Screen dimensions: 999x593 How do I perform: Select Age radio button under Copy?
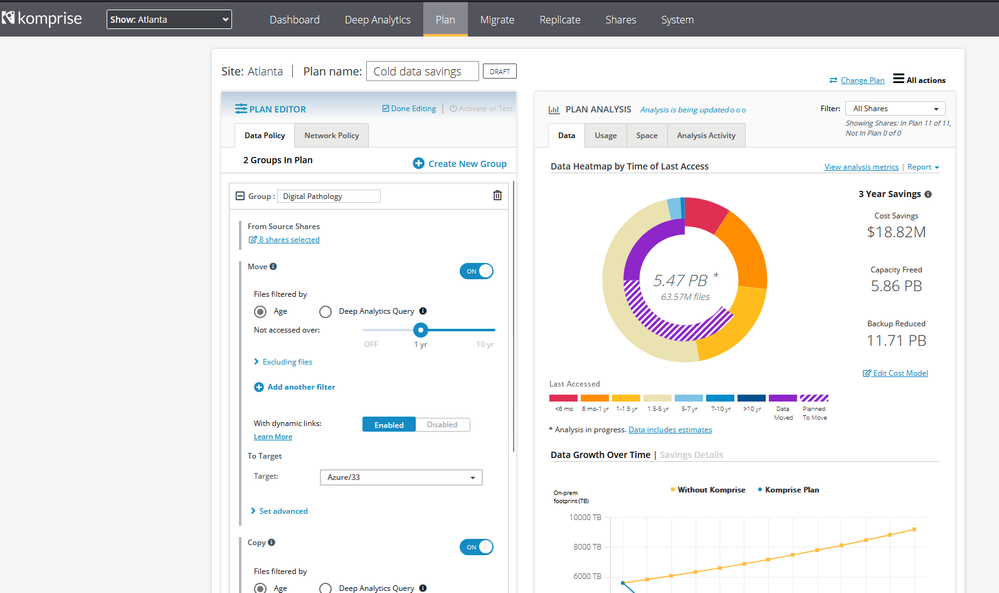pos(260,588)
